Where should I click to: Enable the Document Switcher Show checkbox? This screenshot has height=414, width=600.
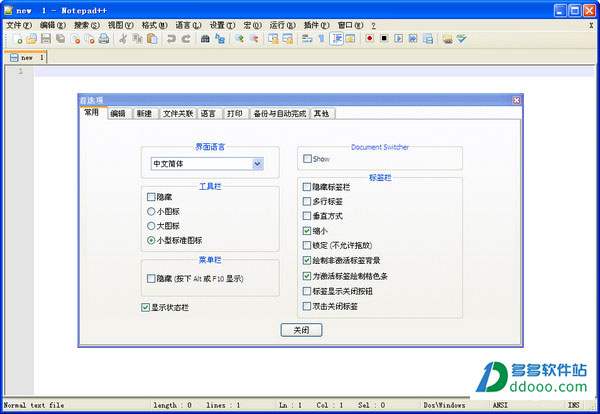tap(307, 158)
